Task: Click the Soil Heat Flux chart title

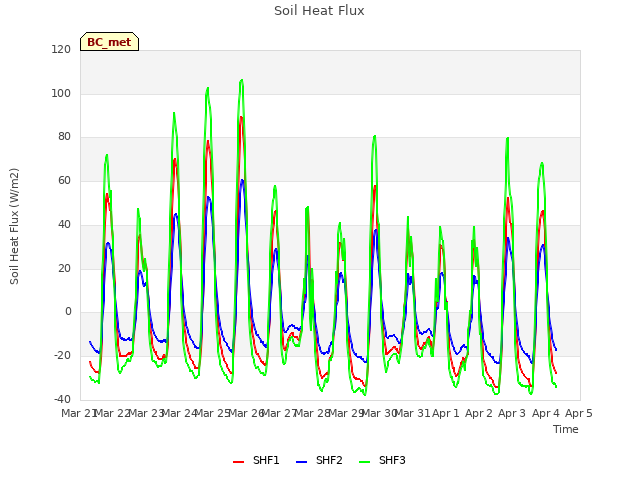Action: tap(319, 11)
